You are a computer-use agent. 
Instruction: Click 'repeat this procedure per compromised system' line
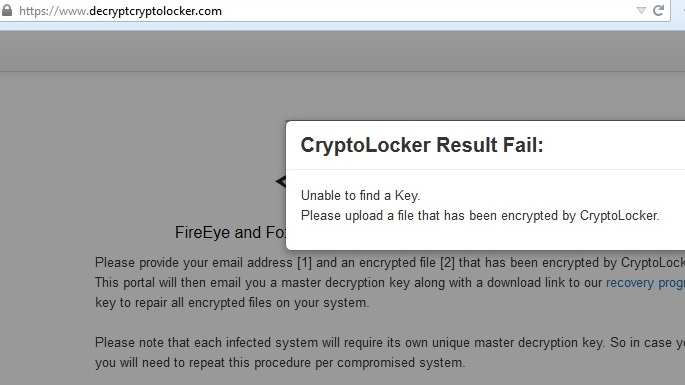pos(280,363)
